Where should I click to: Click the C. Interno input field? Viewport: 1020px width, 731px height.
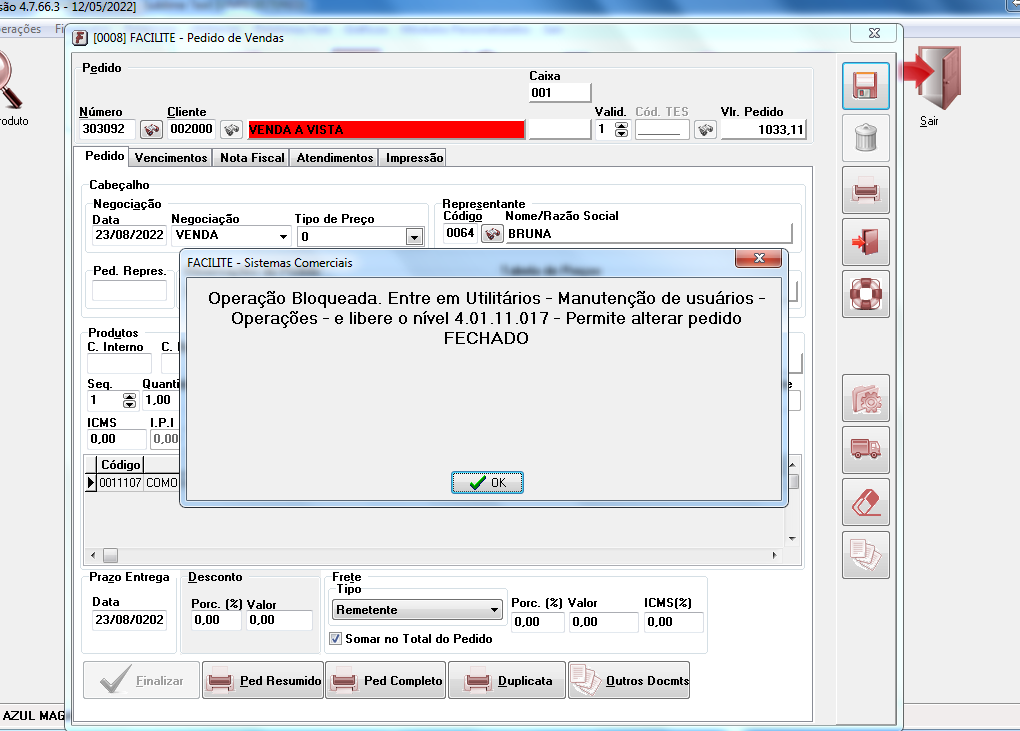119,364
